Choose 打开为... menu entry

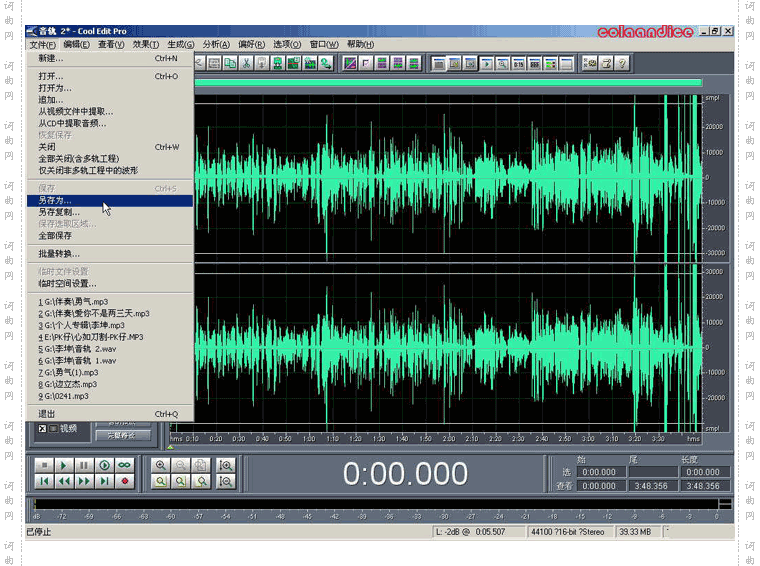pos(110,88)
